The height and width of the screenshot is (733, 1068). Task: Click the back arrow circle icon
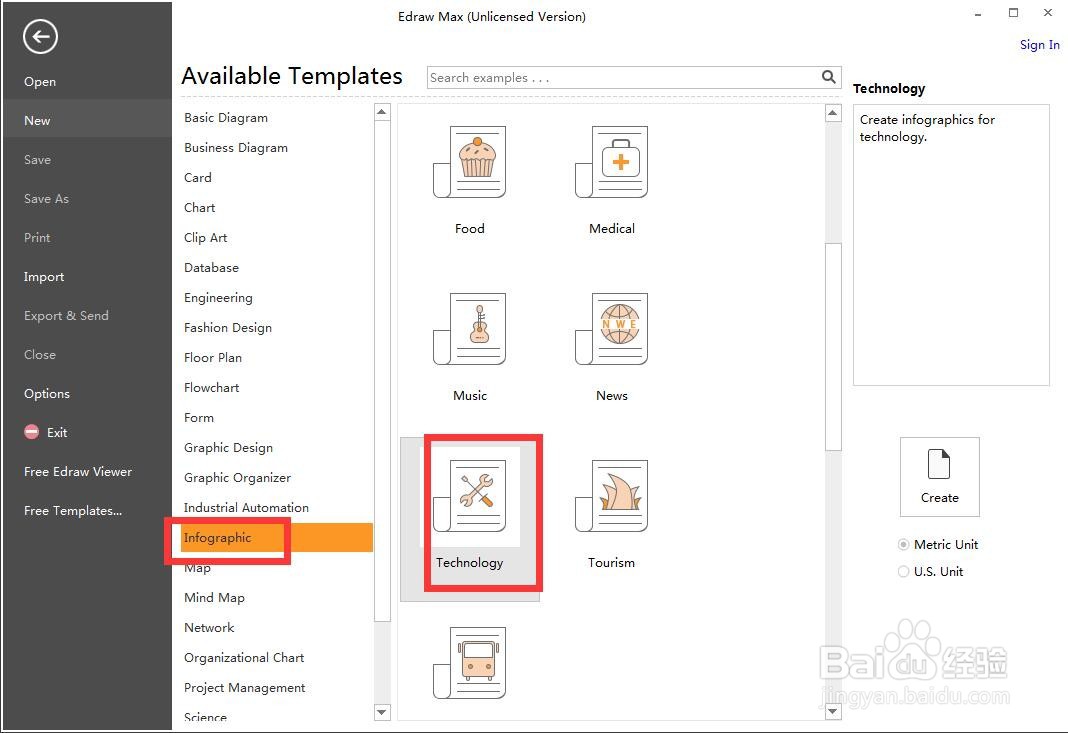pyautogui.click(x=40, y=37)
